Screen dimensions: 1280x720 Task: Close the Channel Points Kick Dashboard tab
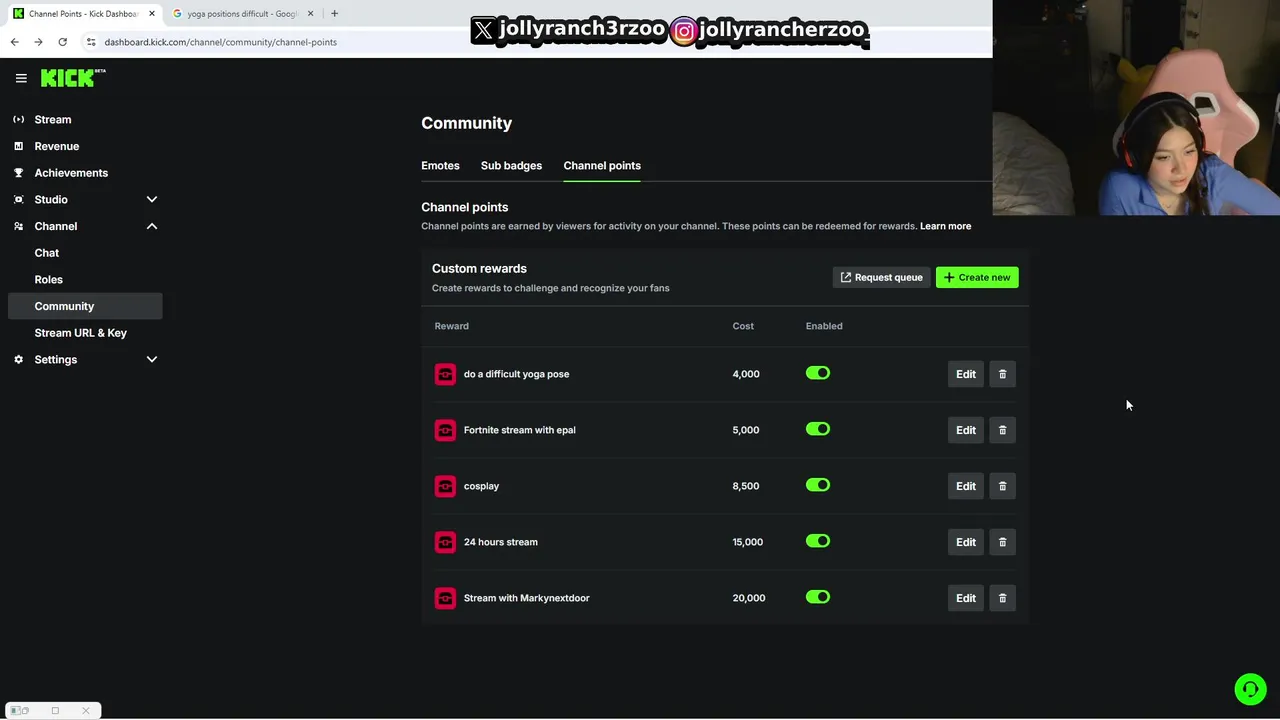pos(152,14)
